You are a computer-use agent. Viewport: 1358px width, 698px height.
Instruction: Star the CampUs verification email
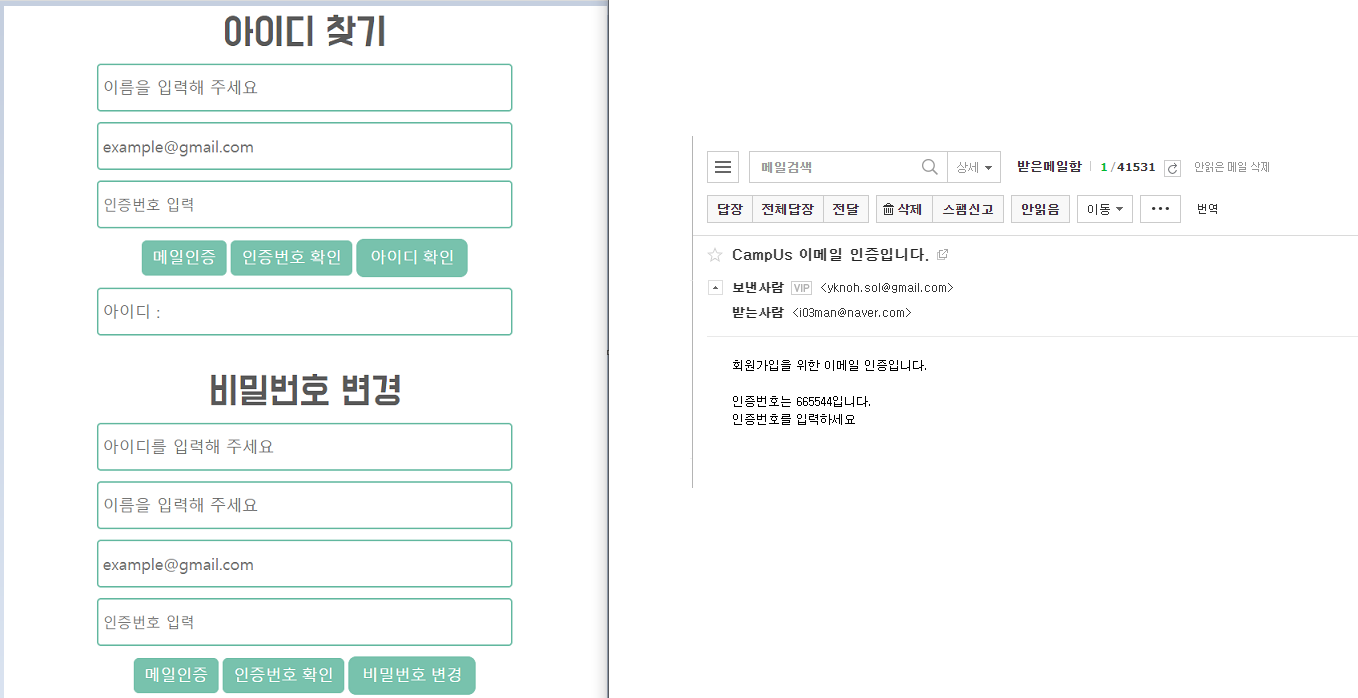(714, 254)
